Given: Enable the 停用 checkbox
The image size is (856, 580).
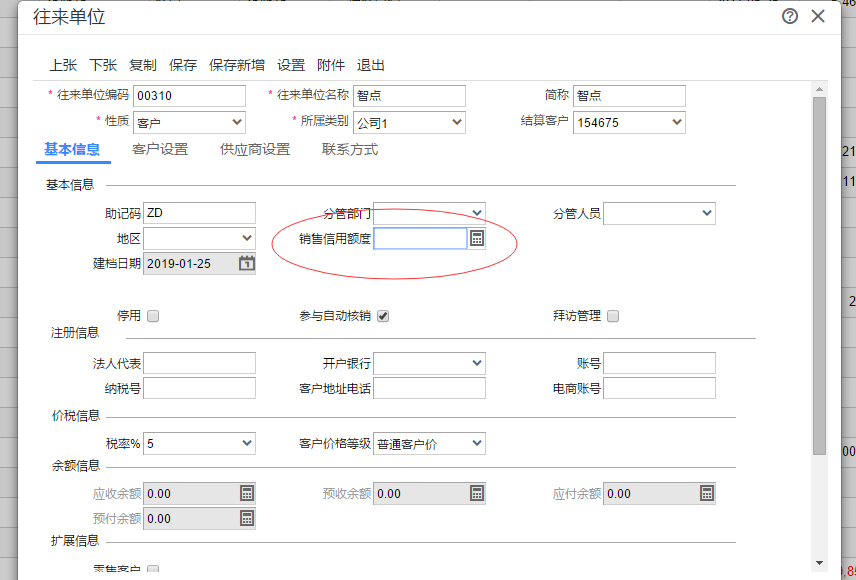Looking at the screenshot, I should [x=153, y=316].
